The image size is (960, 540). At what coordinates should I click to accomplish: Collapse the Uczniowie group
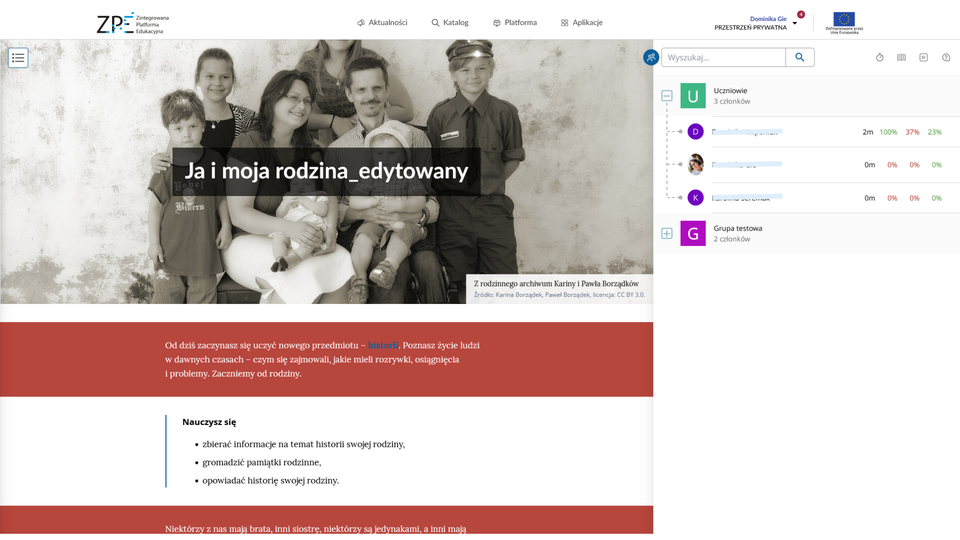coord(667,96)
